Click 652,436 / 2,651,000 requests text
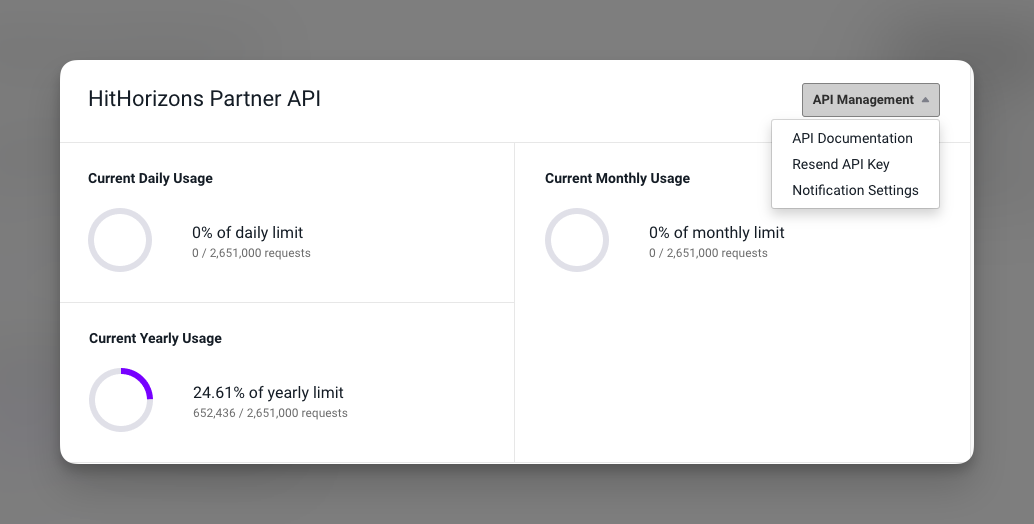1034x524 pixels. point(270,413)
